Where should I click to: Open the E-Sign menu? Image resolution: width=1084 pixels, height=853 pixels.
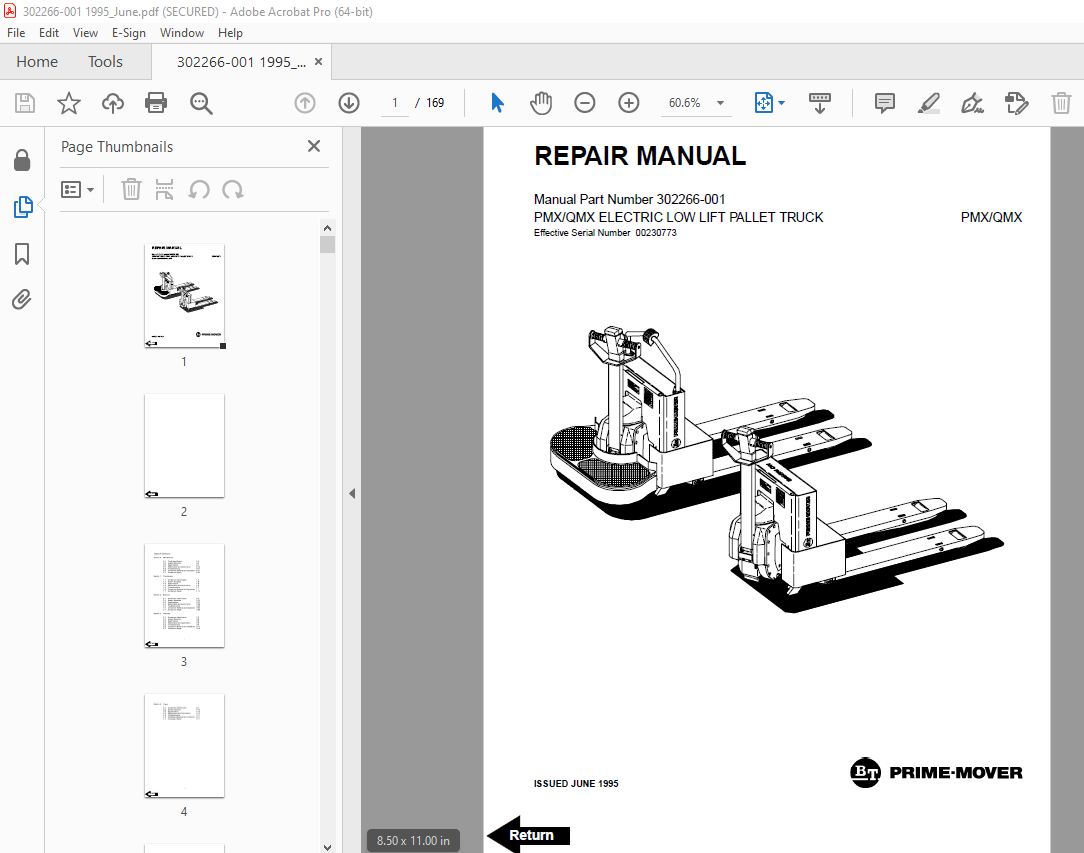click(x=129, y=32)
